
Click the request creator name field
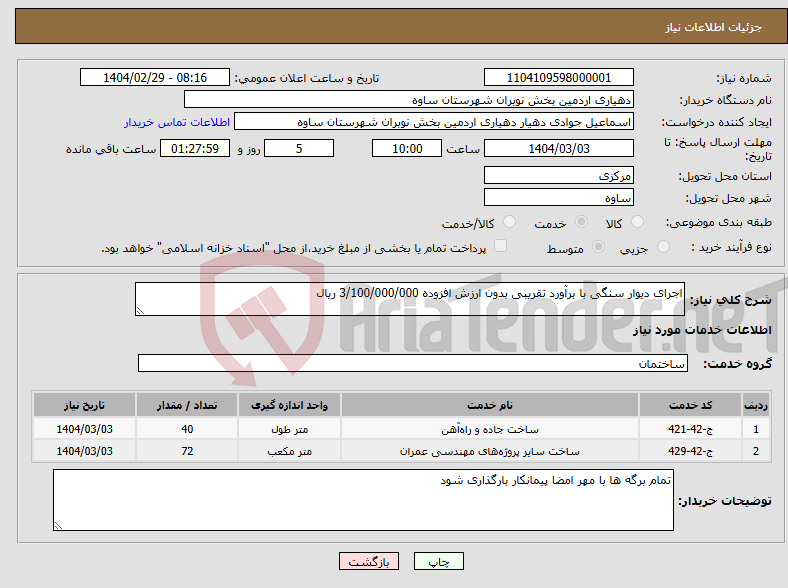coord(434,122)
